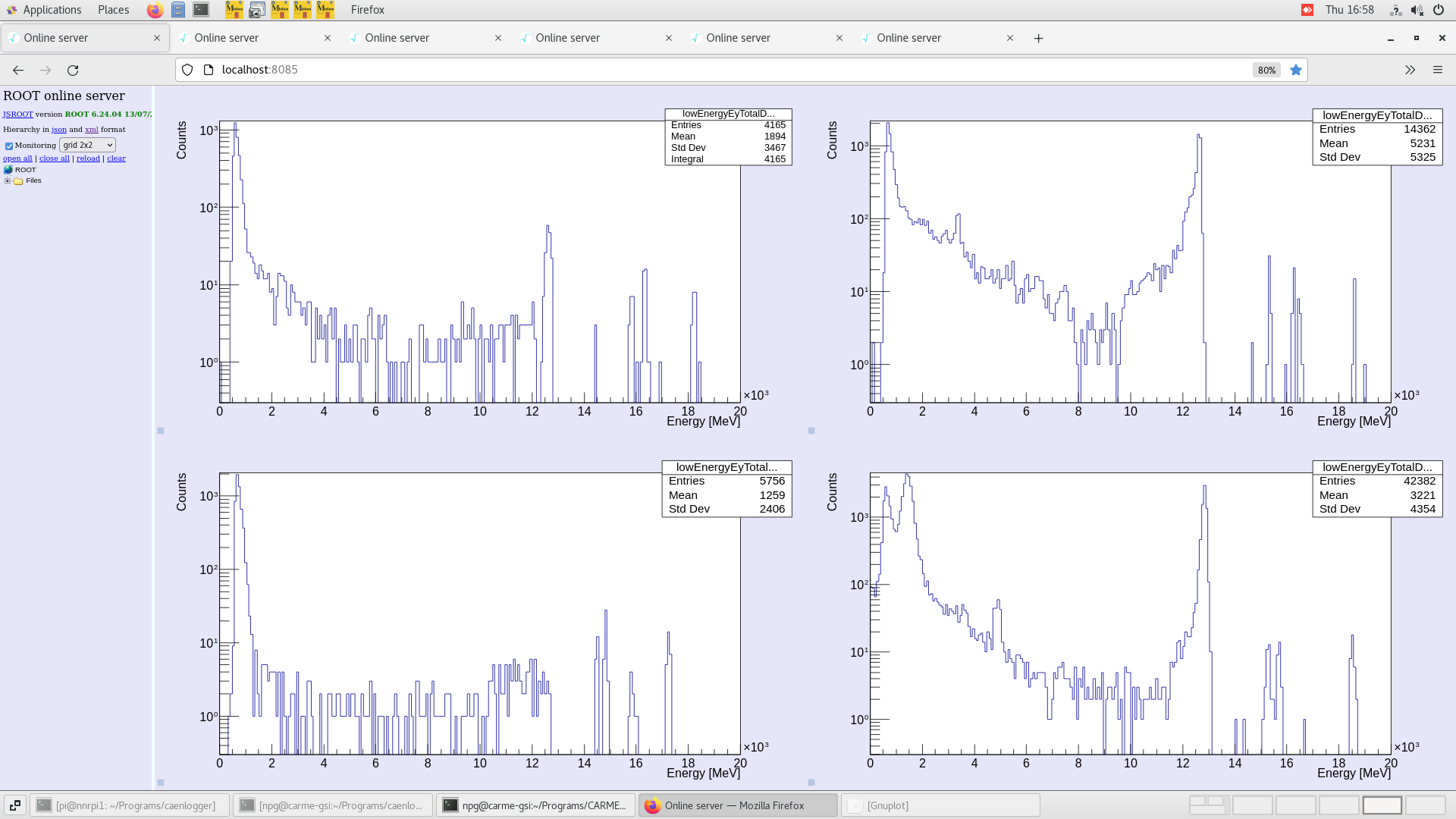The image size is (1456, 819).
Task: Disable the Monitoring checkbox
Action: [x=8, y=145]
